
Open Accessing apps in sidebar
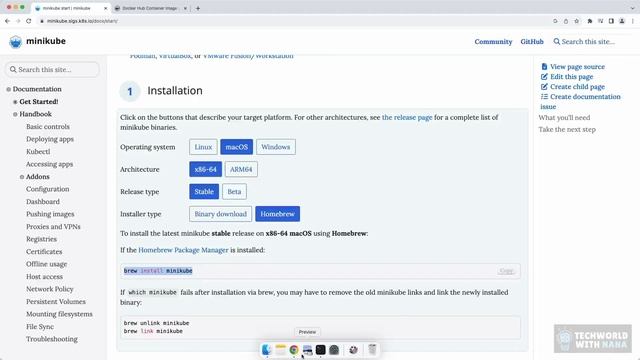point(49,164)
